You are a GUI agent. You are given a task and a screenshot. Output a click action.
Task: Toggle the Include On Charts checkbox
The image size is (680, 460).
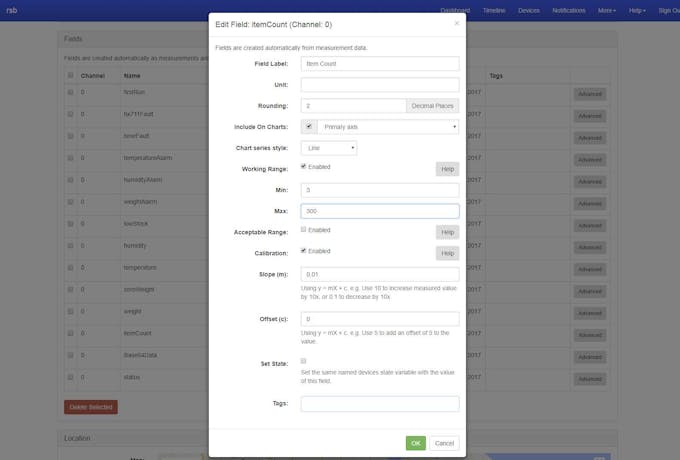click(x=309, y=127)
